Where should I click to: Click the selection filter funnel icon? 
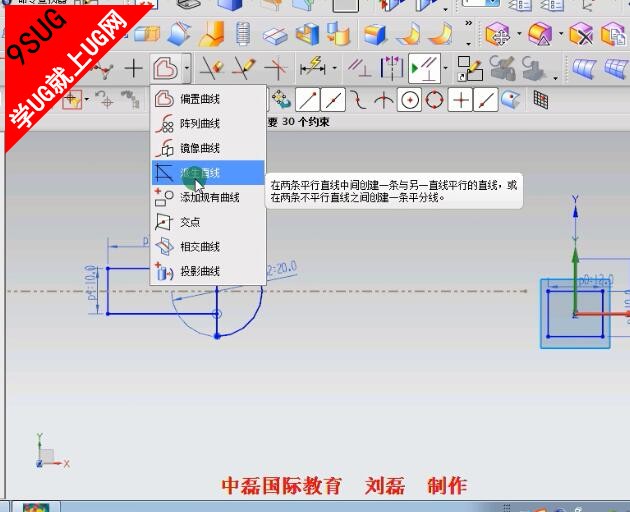[72, 99]
